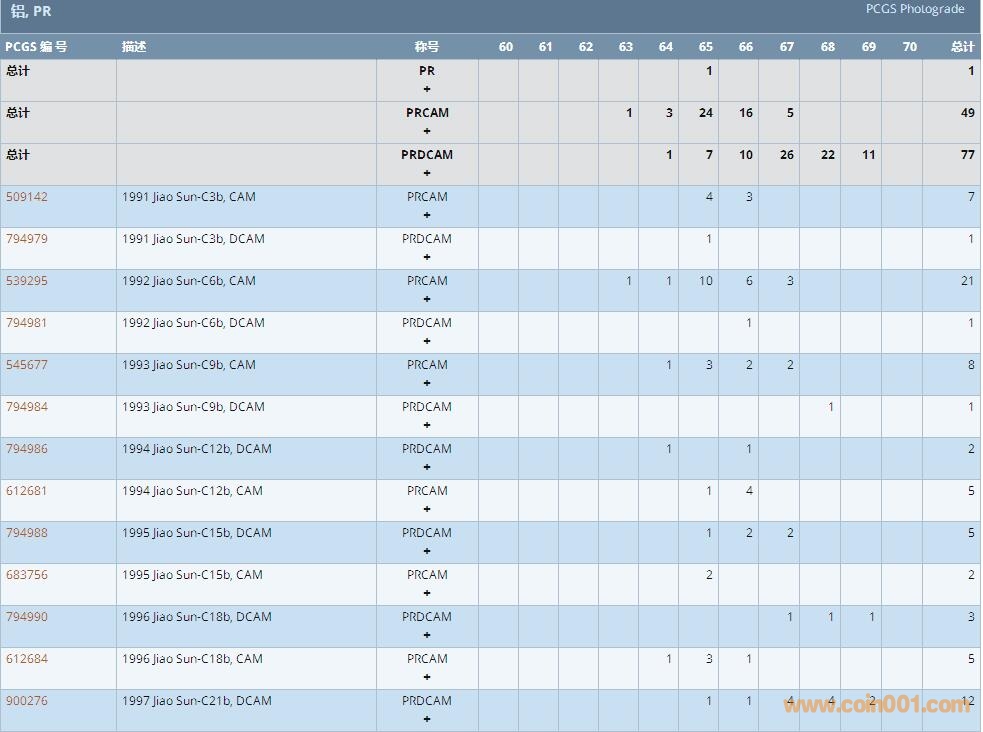Click plus icon for 1993 Jiao Sun-C9b, DCAM
Screen dimensions: 983x732
coord(427,425)
